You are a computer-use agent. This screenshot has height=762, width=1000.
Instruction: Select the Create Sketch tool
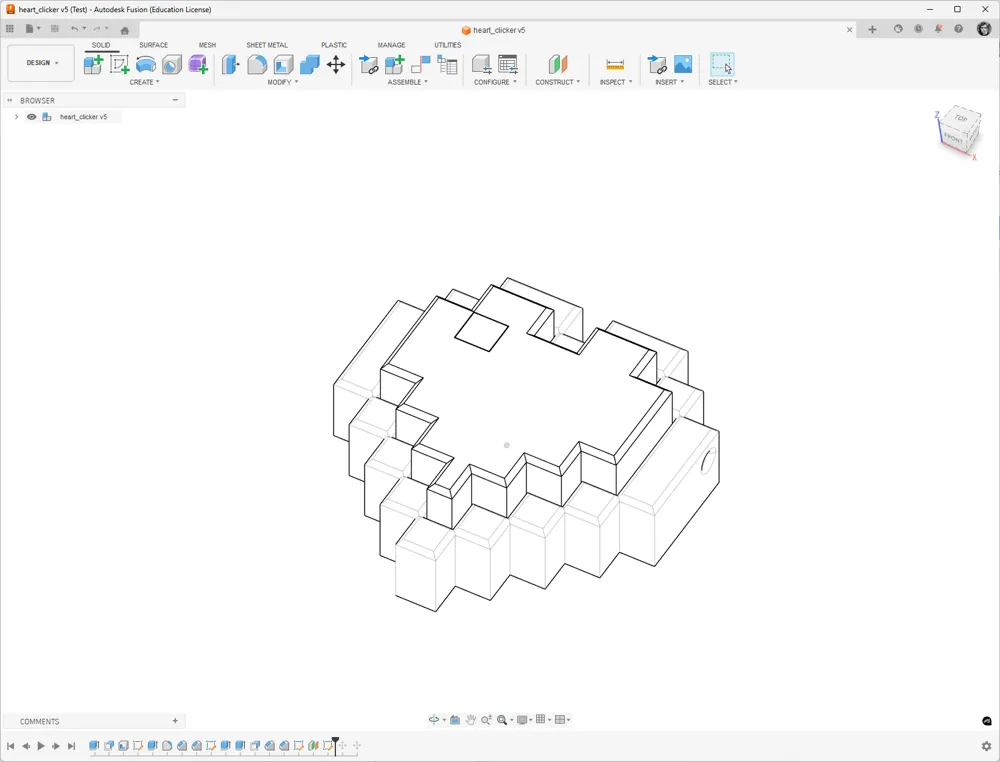[x=120, y=64]
